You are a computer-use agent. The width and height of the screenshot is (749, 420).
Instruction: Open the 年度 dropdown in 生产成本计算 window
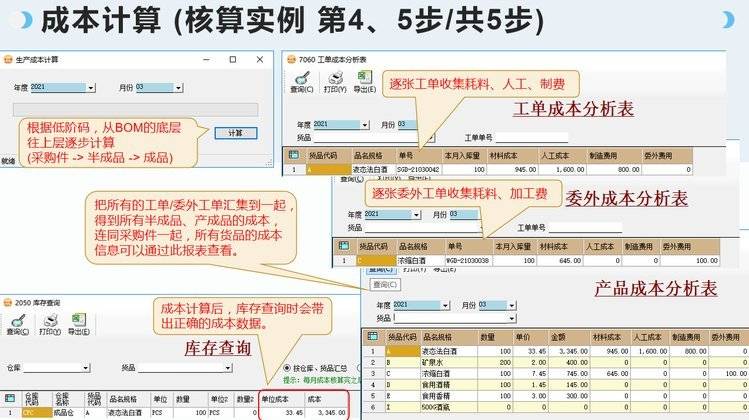click(x=91, y=88)
